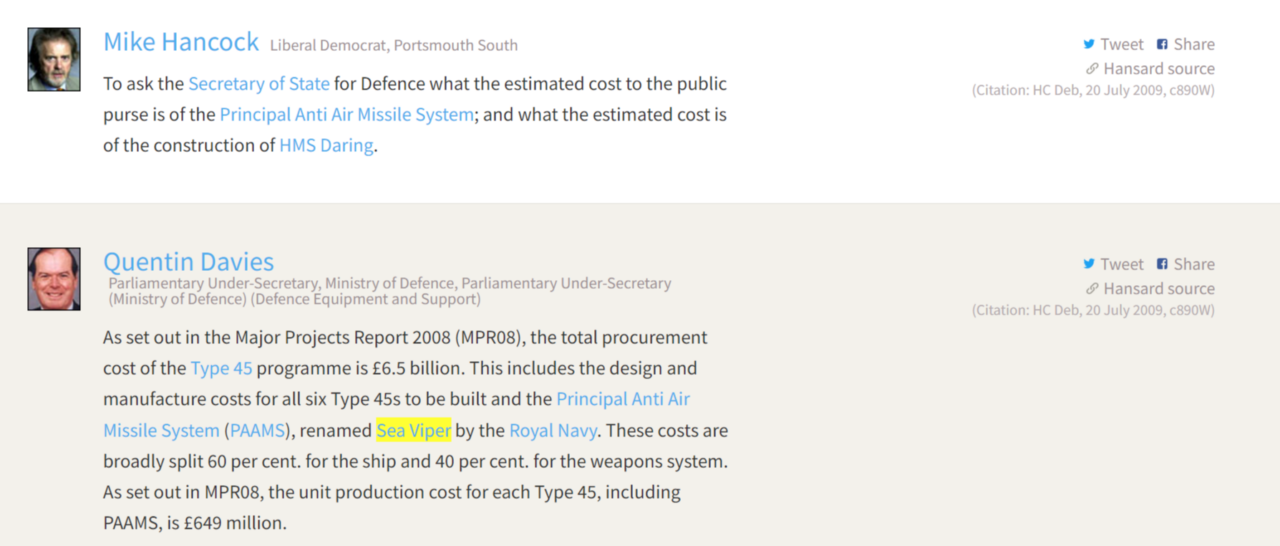Open Quentin Davies' name link
Screen dimensions: 1280x546
(x=188, y=262)
